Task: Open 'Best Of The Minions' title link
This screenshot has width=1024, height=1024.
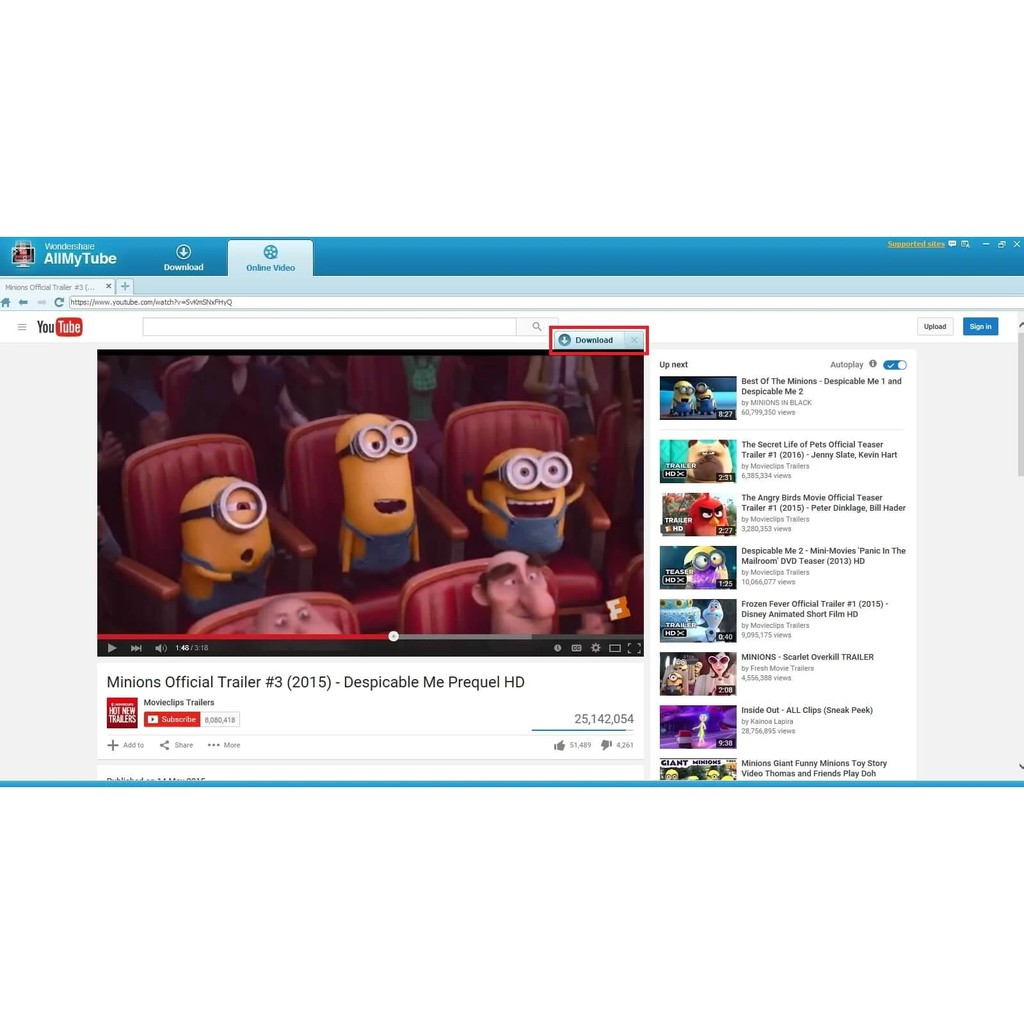Action: (x=821, y=387)
